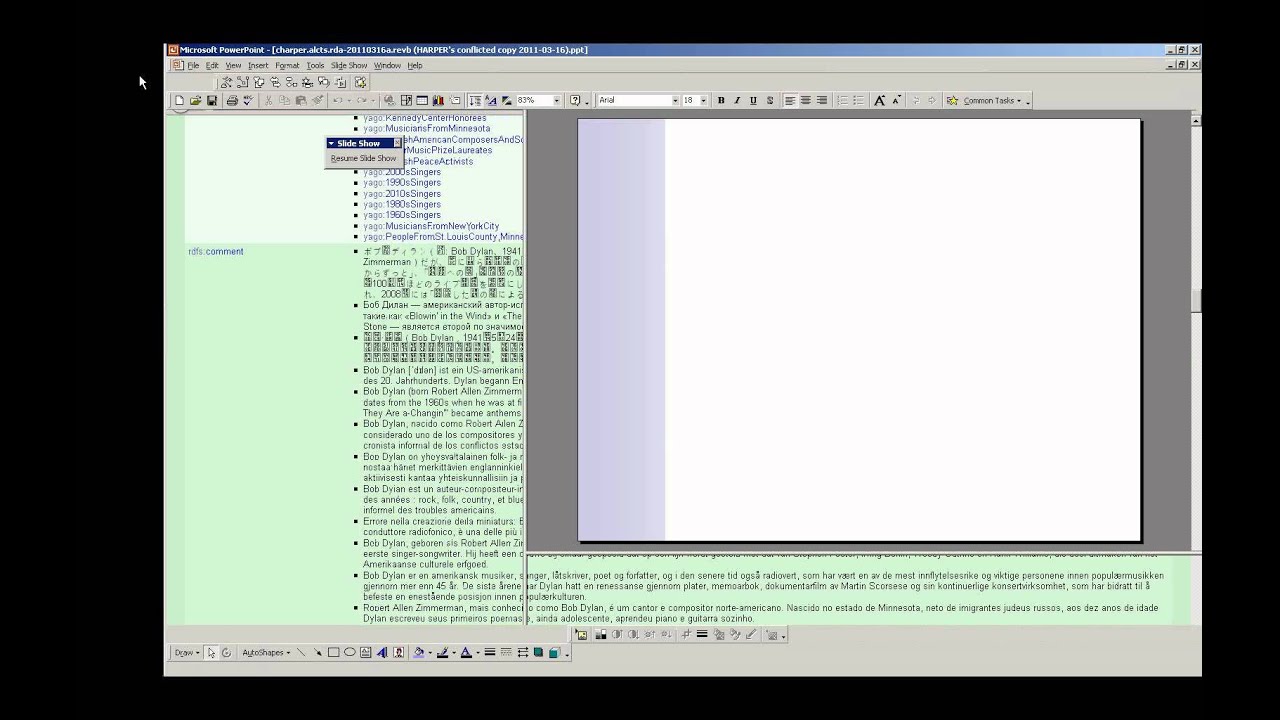The image size is (1280, 720).
Task: Decrease font size with the small A
Action: (x=896, y=100)
